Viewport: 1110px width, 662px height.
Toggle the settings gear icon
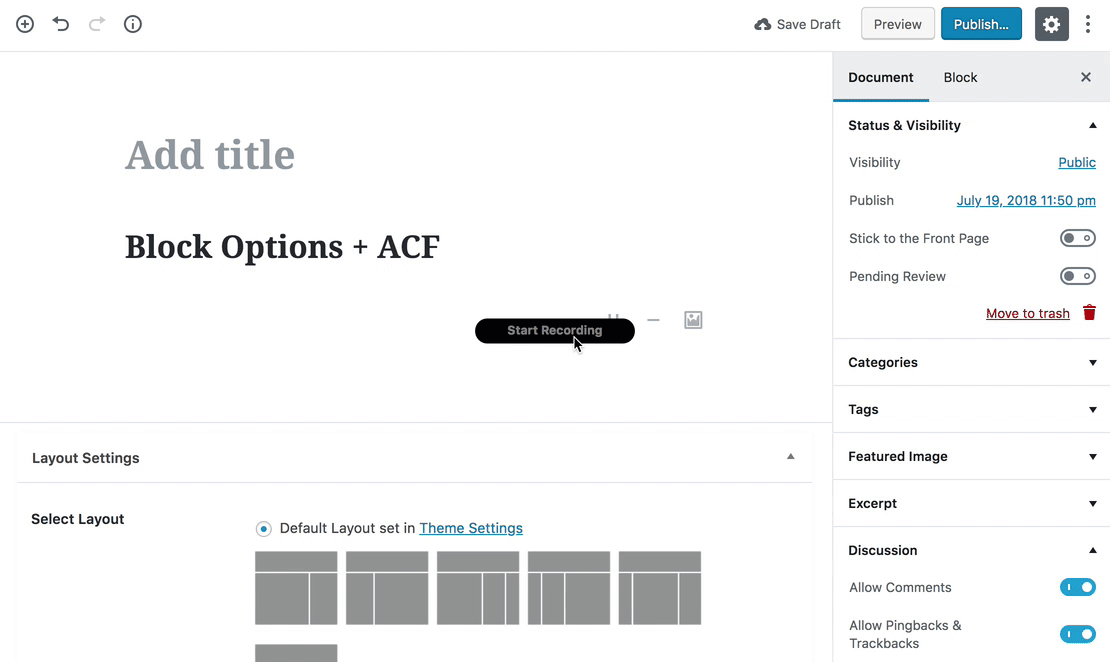[x=1051, y=24]
